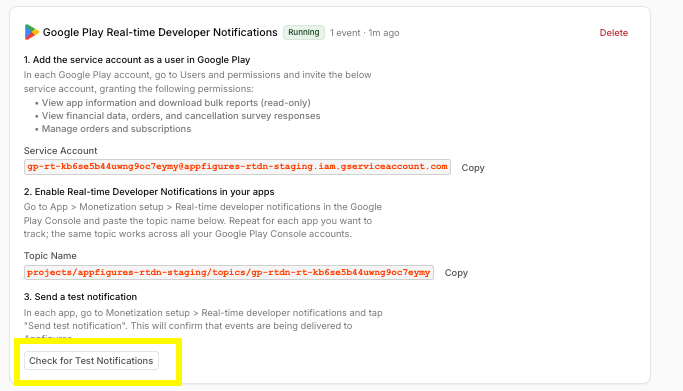Click the 'Topic Name' label
The image size is (683, 391).
pyautogui.click(x=50, y=256)
